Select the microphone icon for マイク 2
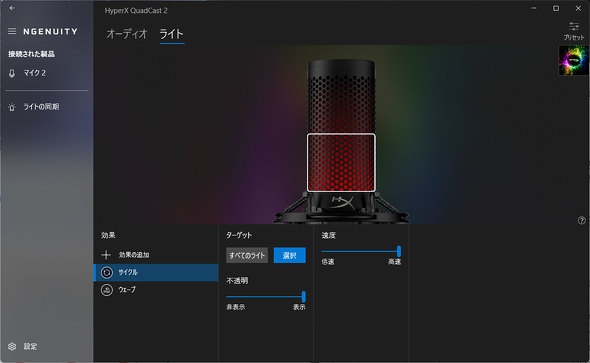The width and height of the screenshot is (590, 363). pyautogui.click(x=12, y=73)
